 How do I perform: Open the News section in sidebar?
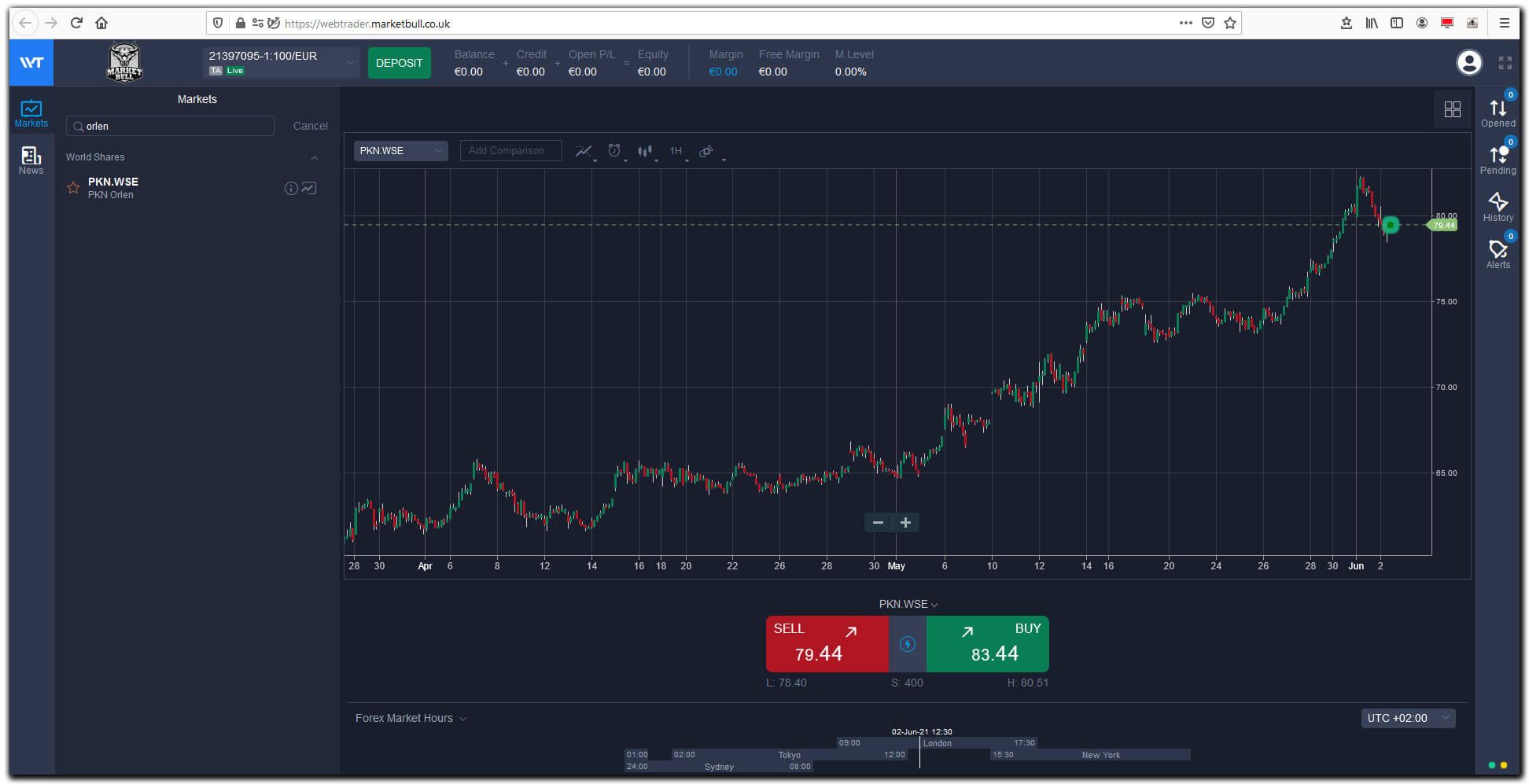[x=31, y=160]
